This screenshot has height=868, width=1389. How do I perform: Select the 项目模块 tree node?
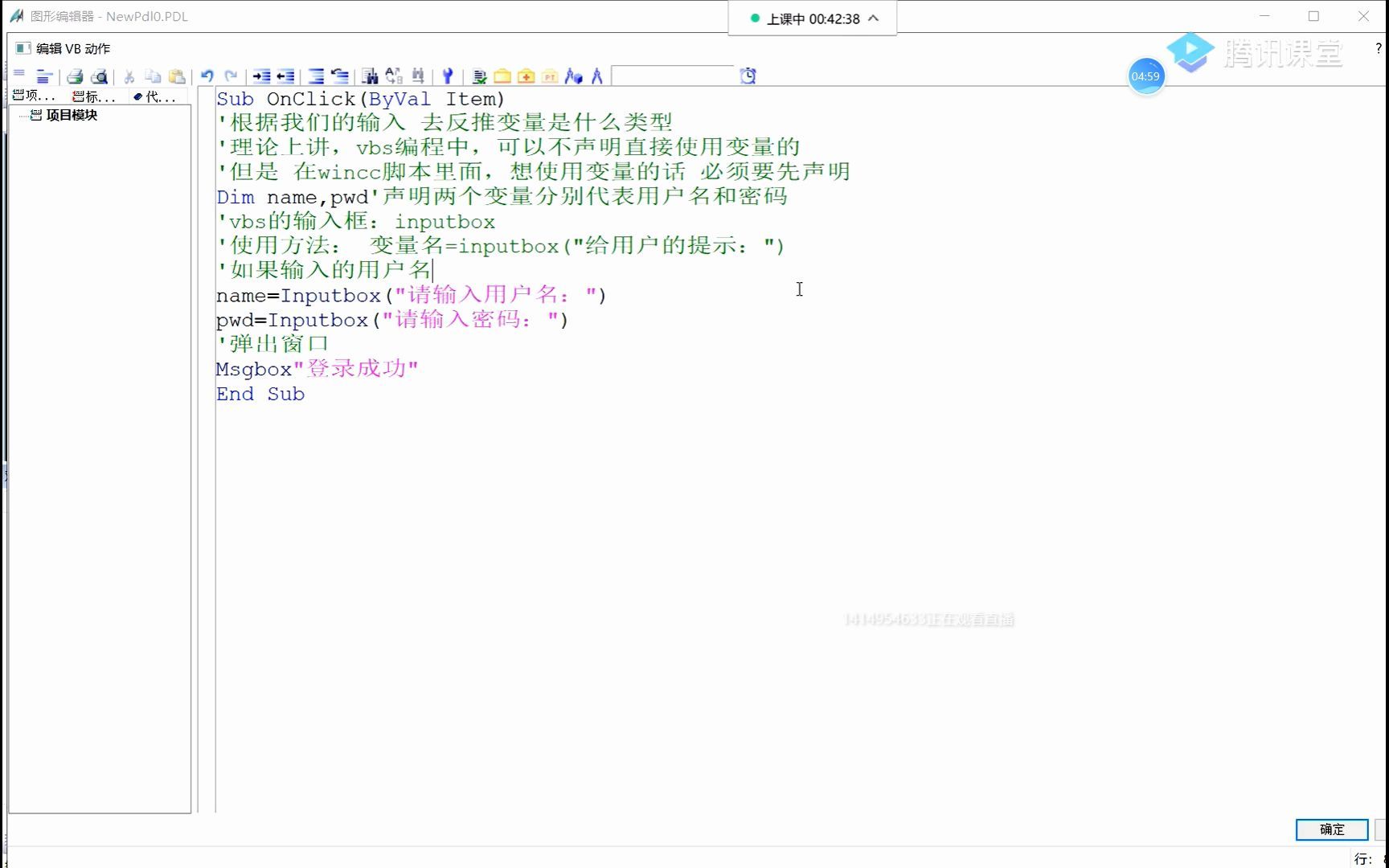pyautogui.click(x=72, y=115)
